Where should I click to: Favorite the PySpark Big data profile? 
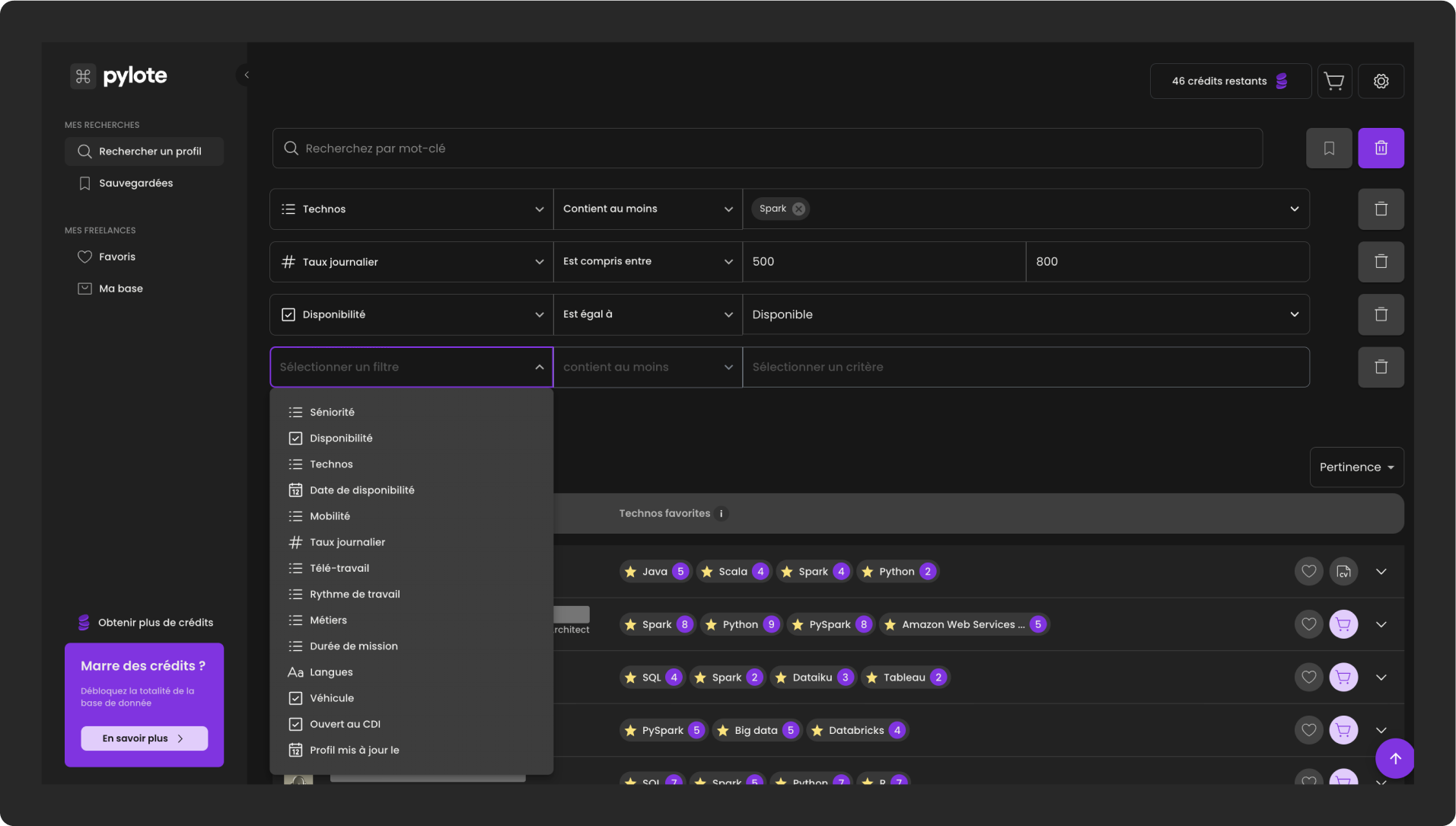pos(1308,730)
